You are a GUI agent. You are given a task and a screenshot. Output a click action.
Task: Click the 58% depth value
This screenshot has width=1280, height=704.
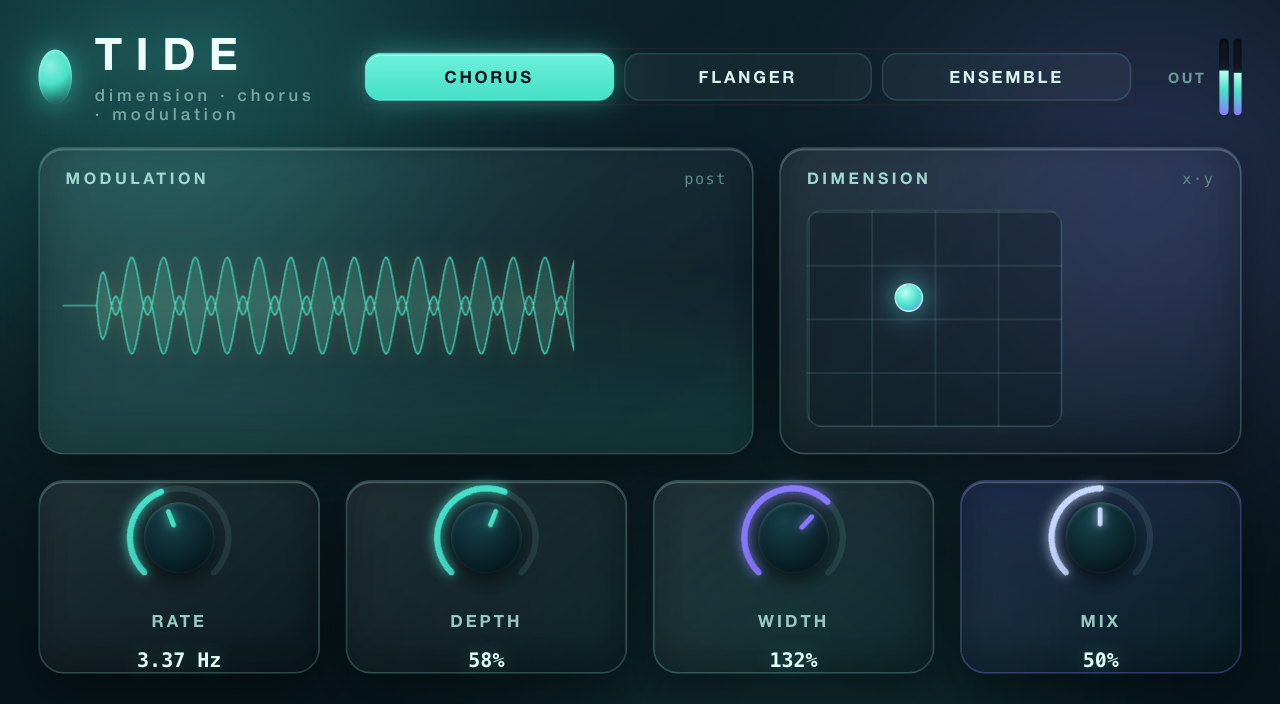(486, 660)
